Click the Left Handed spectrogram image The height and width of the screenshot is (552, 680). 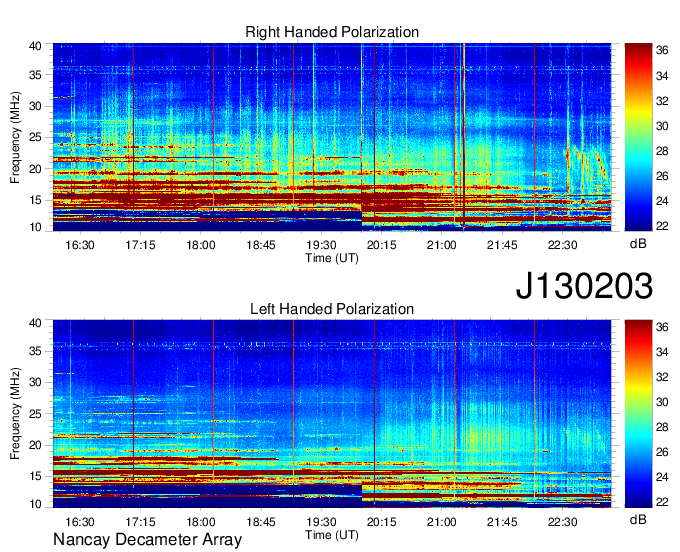[x=332, y=414]
